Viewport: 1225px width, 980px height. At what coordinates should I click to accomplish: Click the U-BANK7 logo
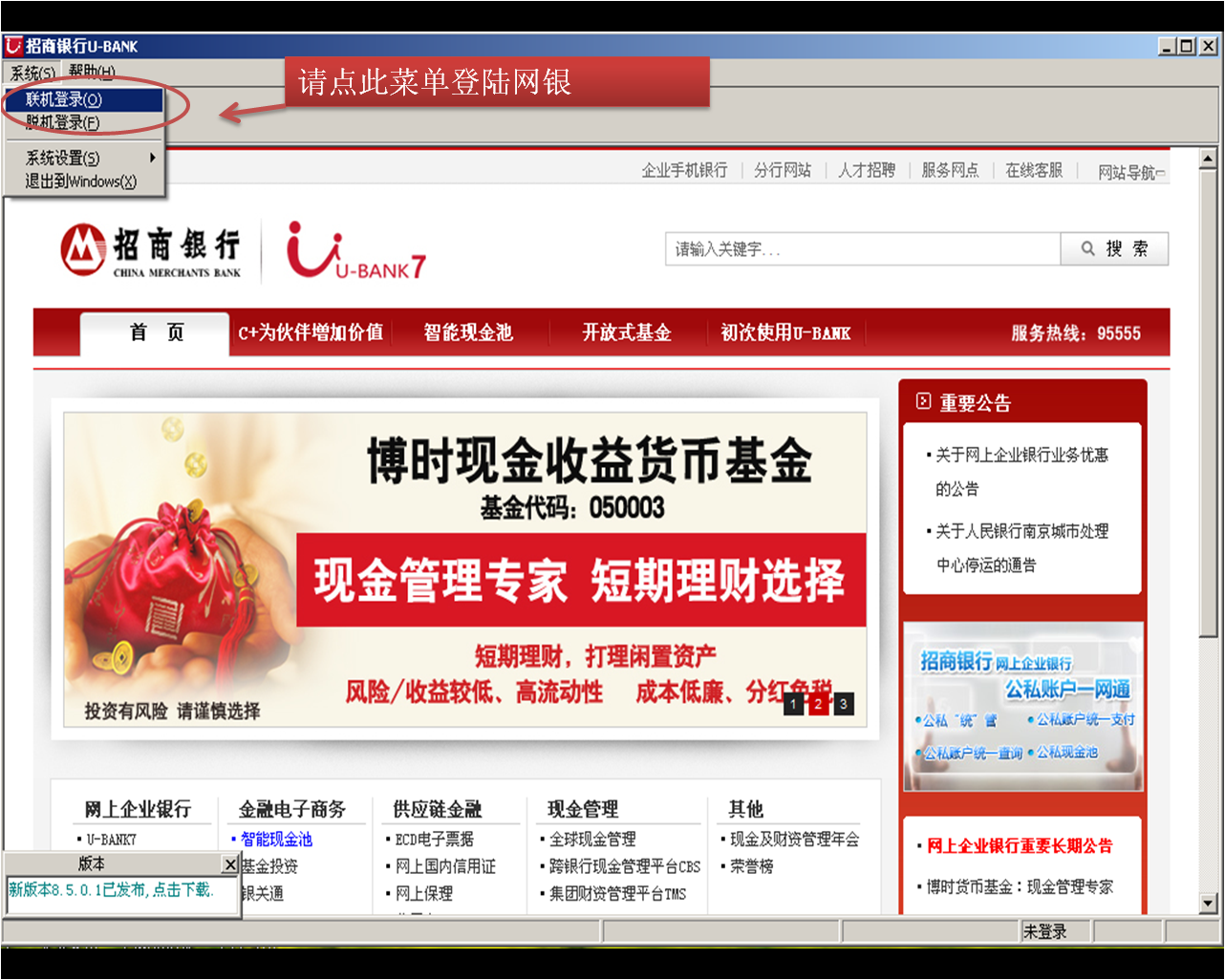click(x=355, y=251)
